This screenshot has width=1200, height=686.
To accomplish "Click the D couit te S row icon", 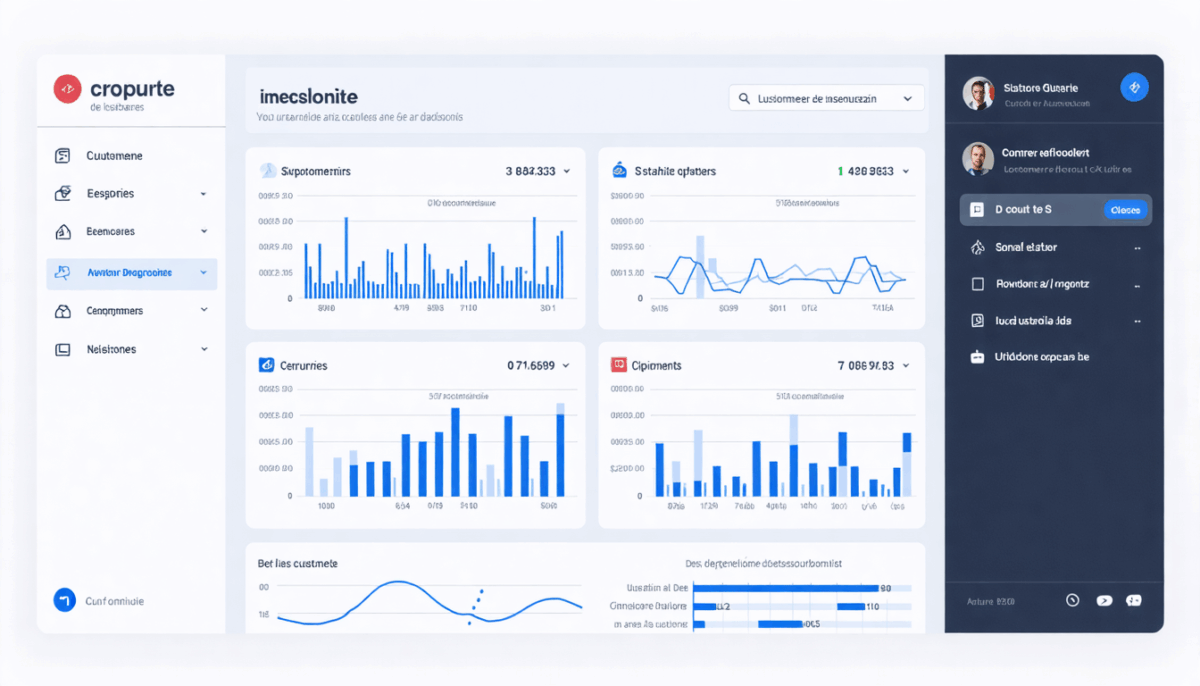I will [977, 210].
